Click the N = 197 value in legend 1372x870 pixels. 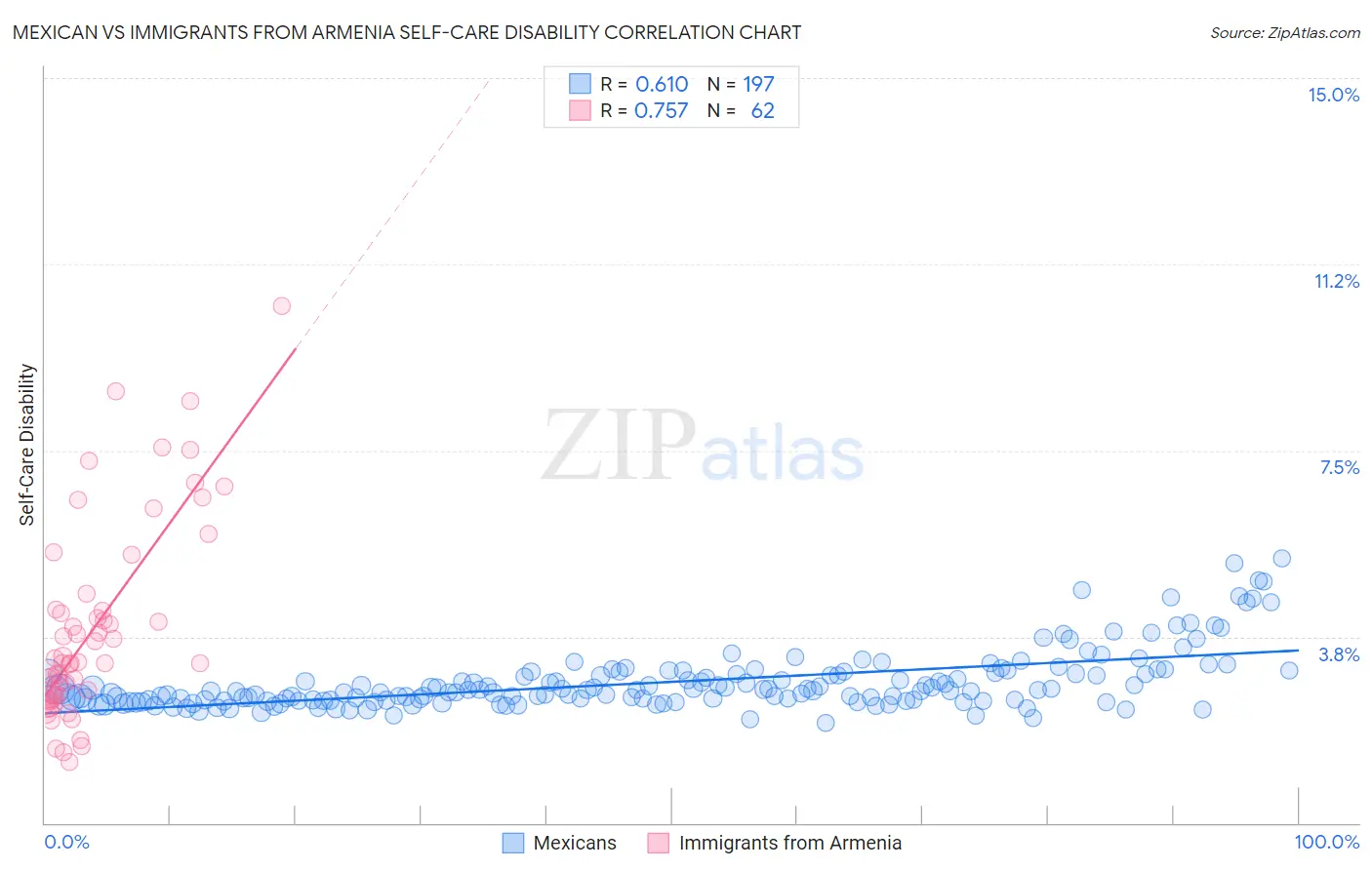[x=741, y=84]
